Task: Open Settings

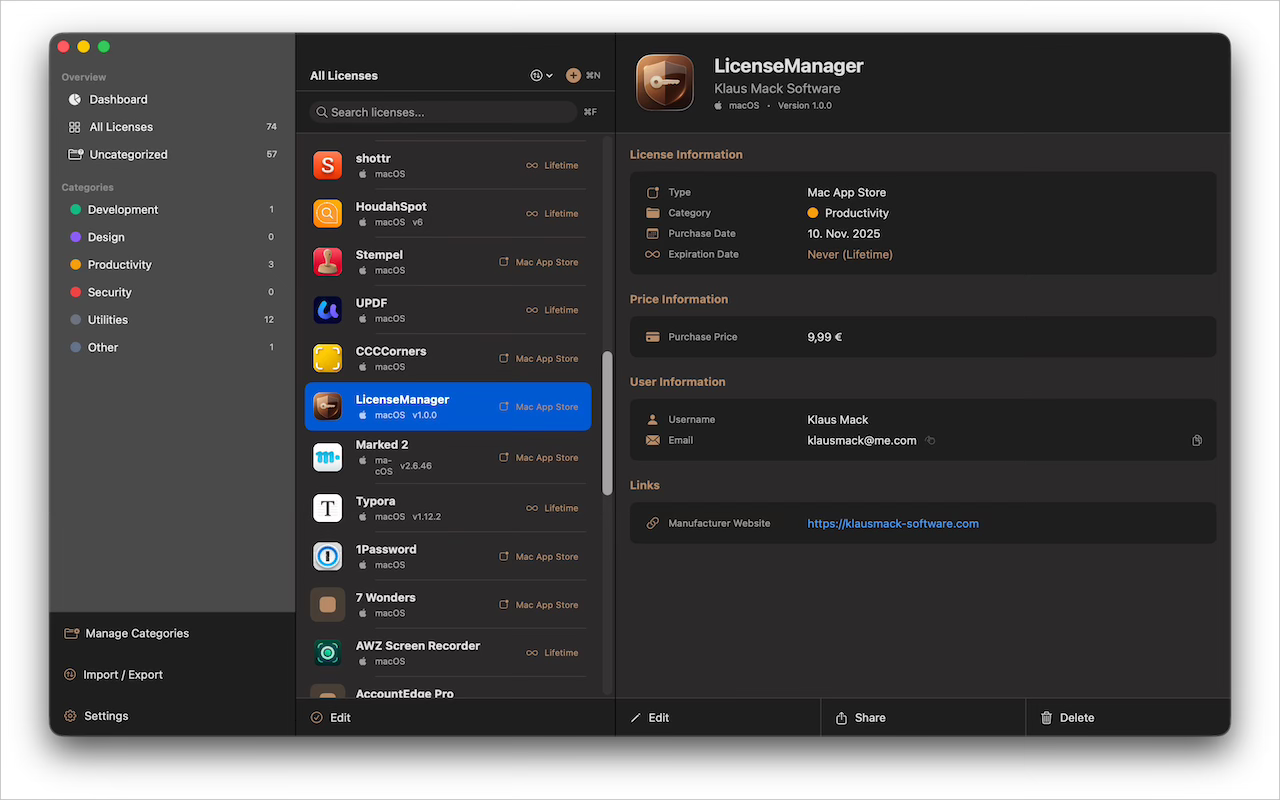Action: click(x=97, y=716)
